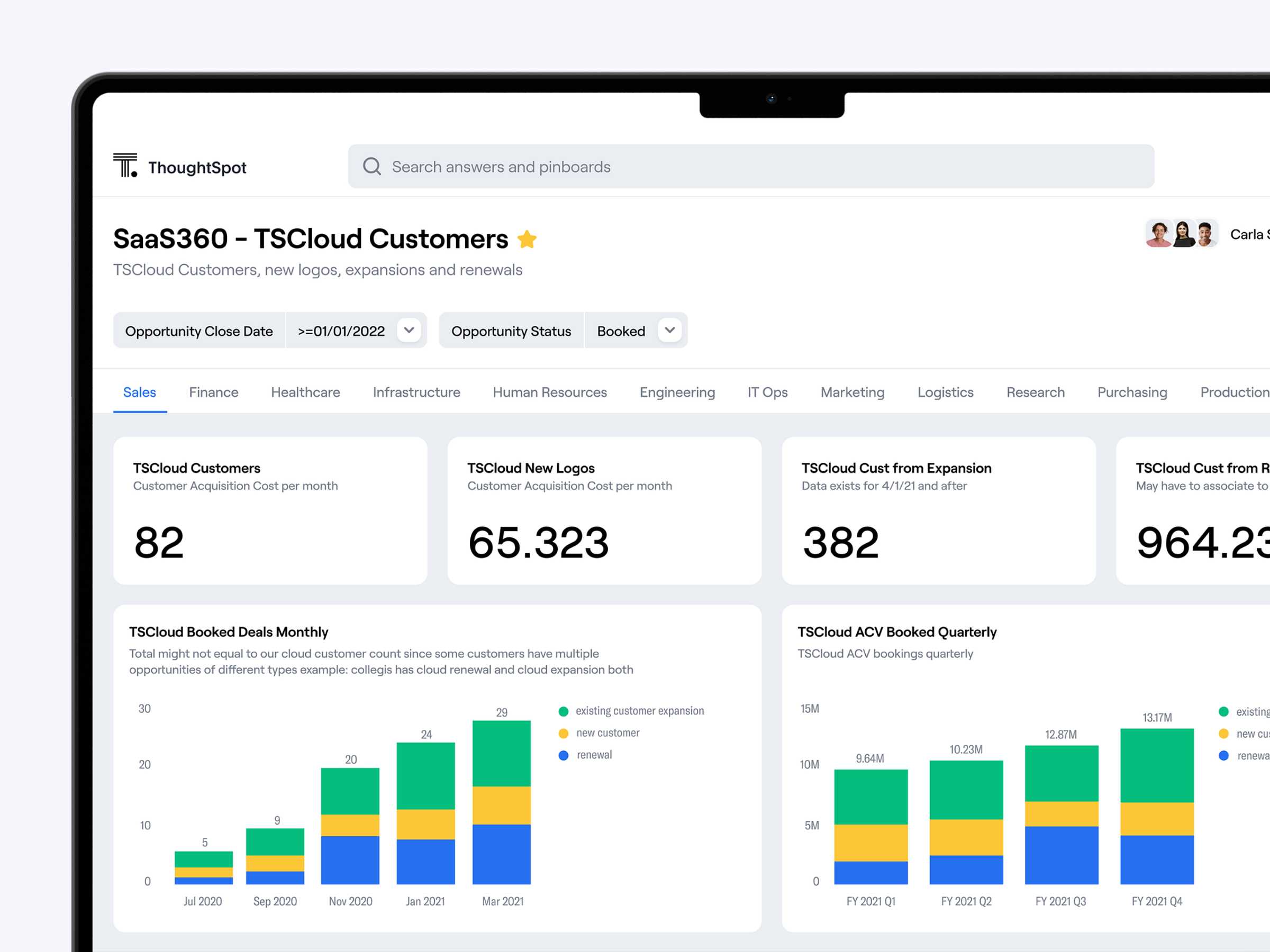Toggle new customer series in ACV chart legend
The height and width of the screenshot is (952, 1270).
coord(1223,734)
